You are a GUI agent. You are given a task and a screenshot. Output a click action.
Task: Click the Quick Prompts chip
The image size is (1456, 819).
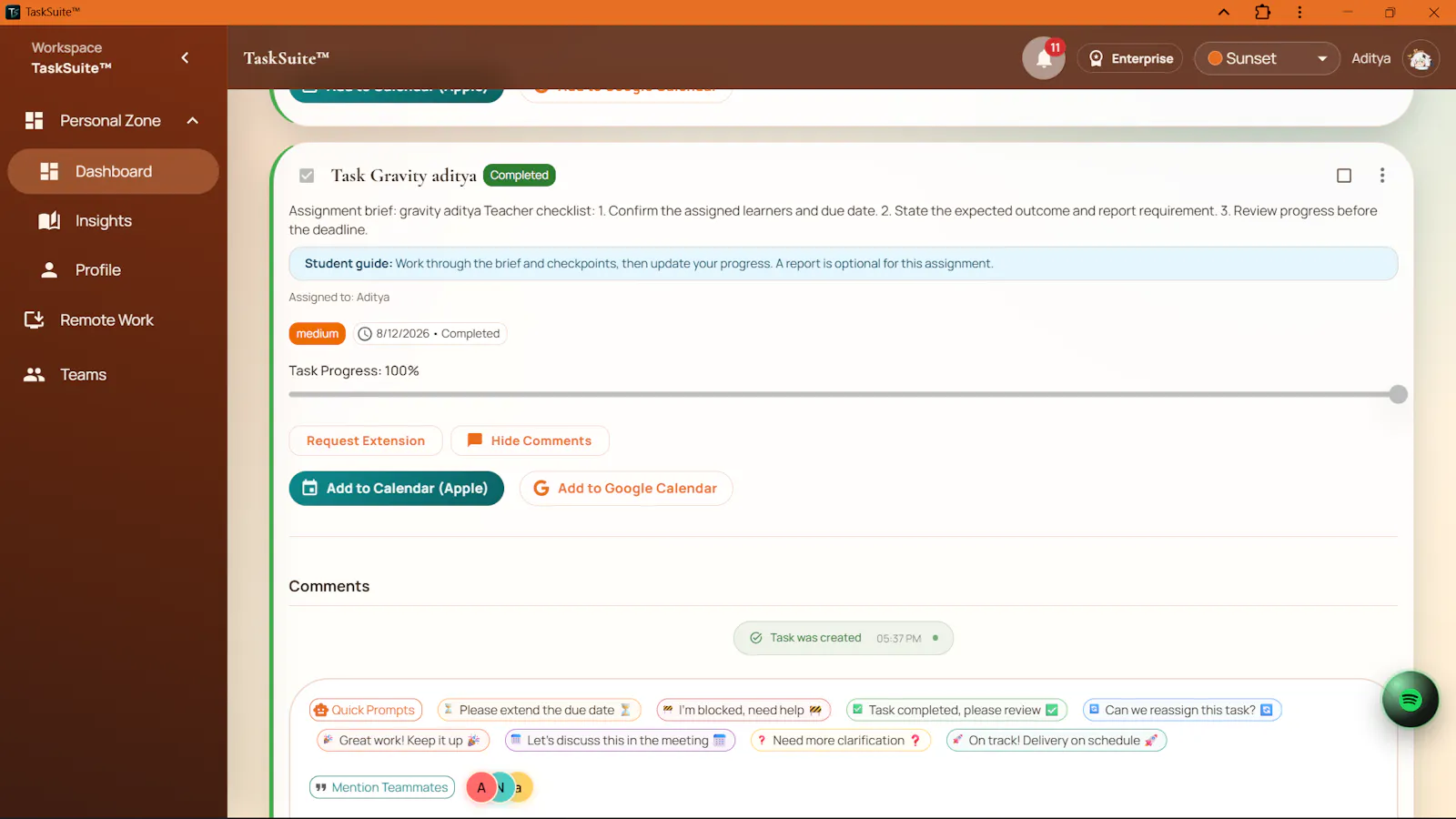pos(365,710)
